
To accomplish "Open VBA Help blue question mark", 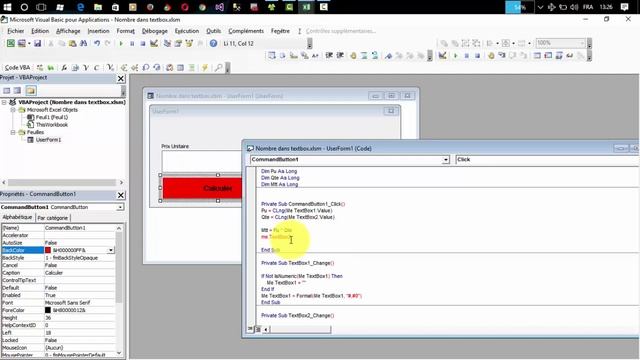I will coord(213,43).
